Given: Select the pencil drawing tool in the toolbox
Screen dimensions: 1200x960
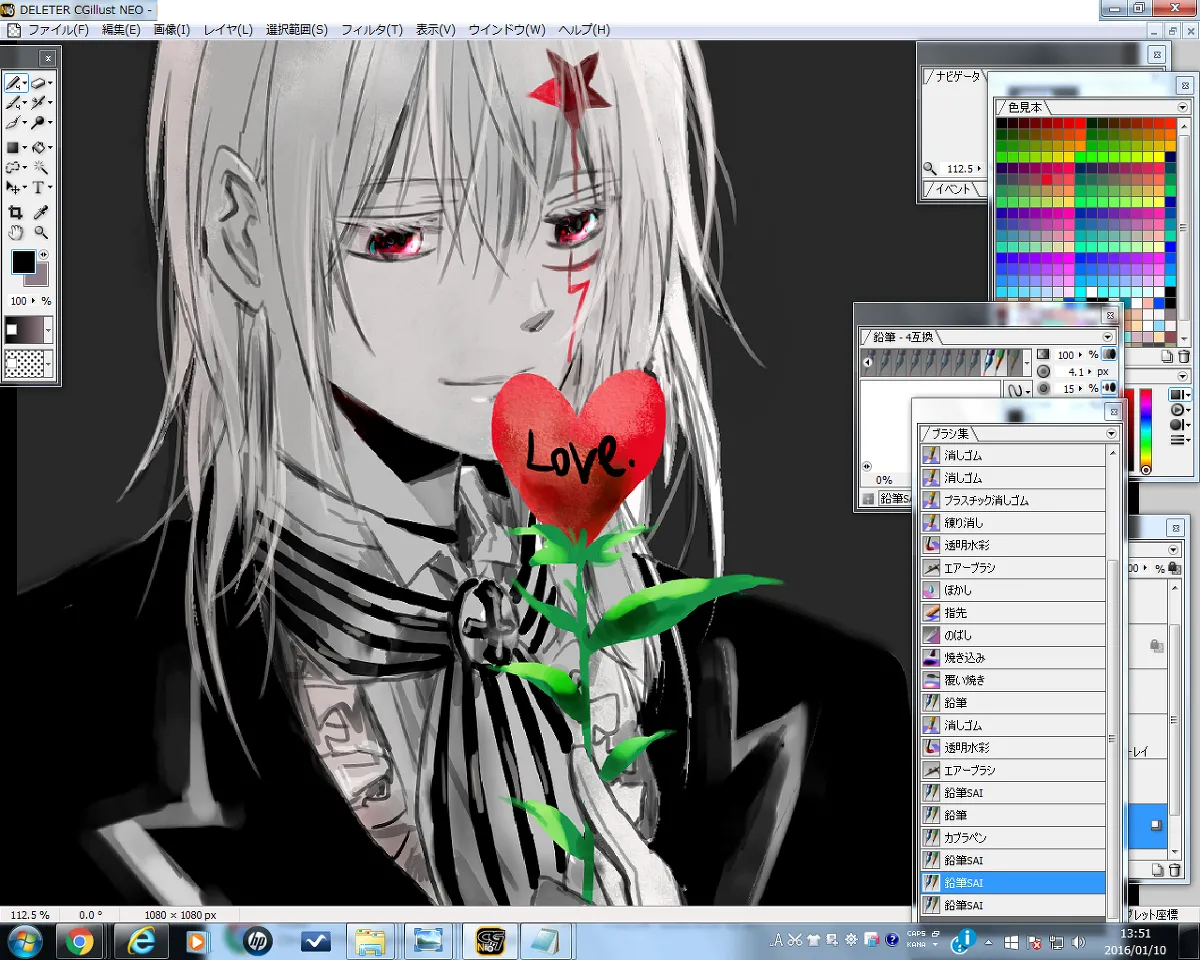Looking at the screenshot, I should pos(13,83).
